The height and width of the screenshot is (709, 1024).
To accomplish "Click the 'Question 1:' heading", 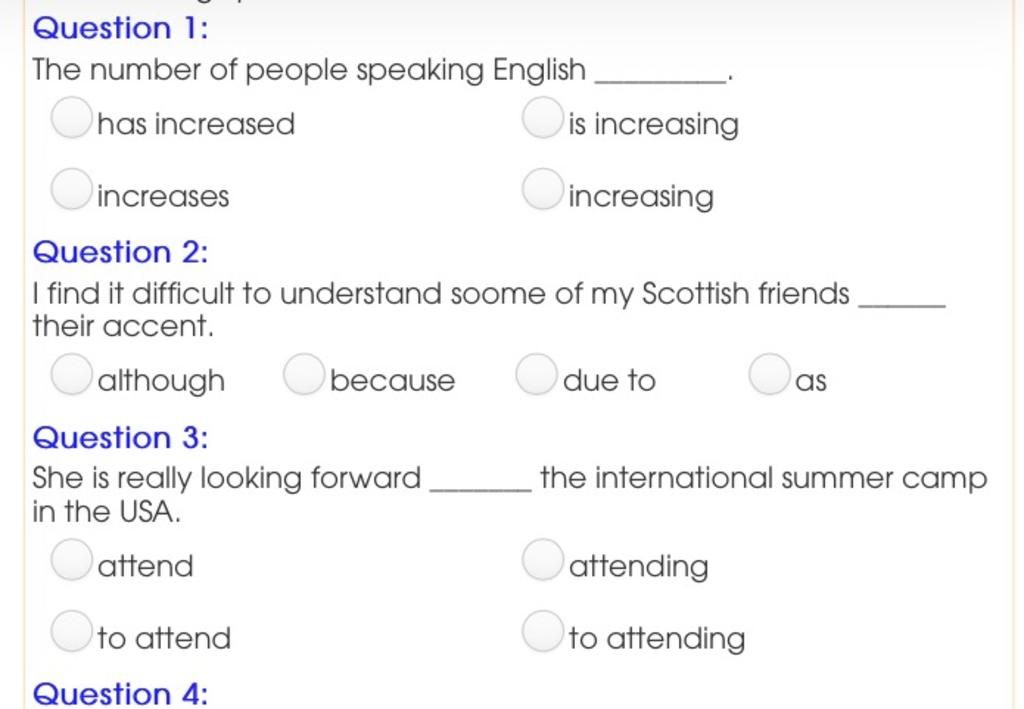I will pyautogui.click(x=121, y=28).
